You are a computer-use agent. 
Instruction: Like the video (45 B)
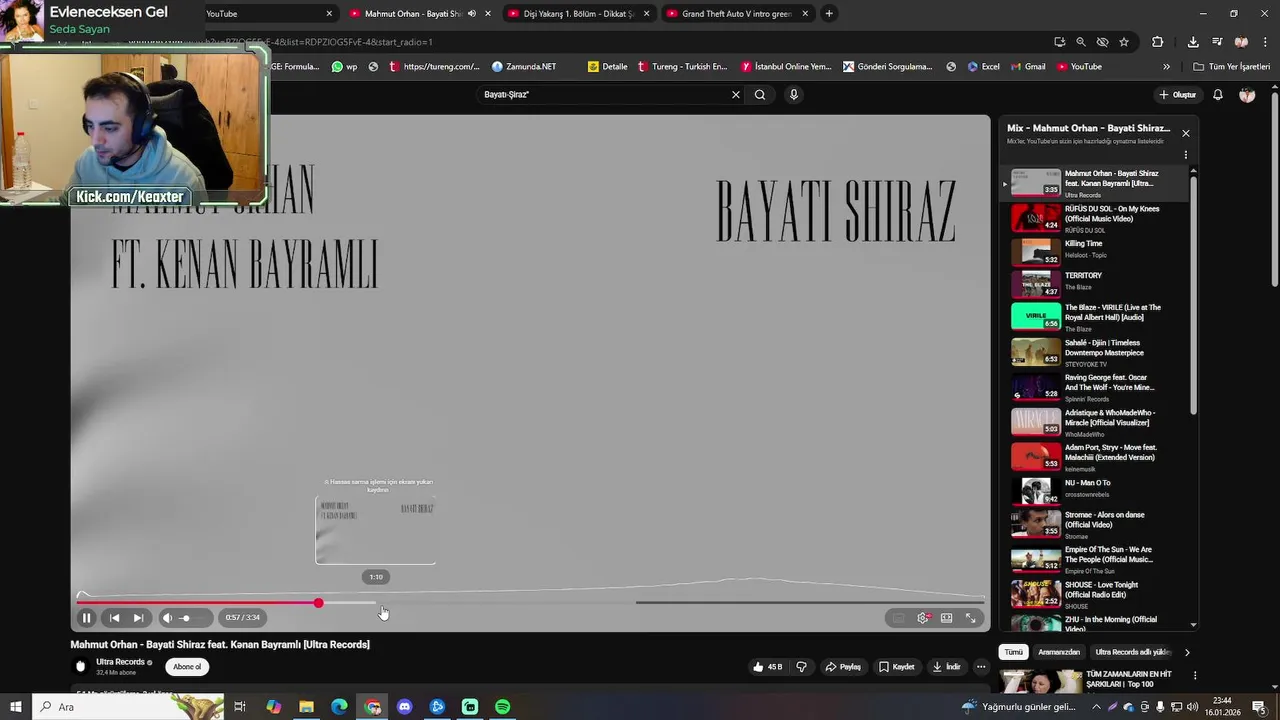point(768,667)
